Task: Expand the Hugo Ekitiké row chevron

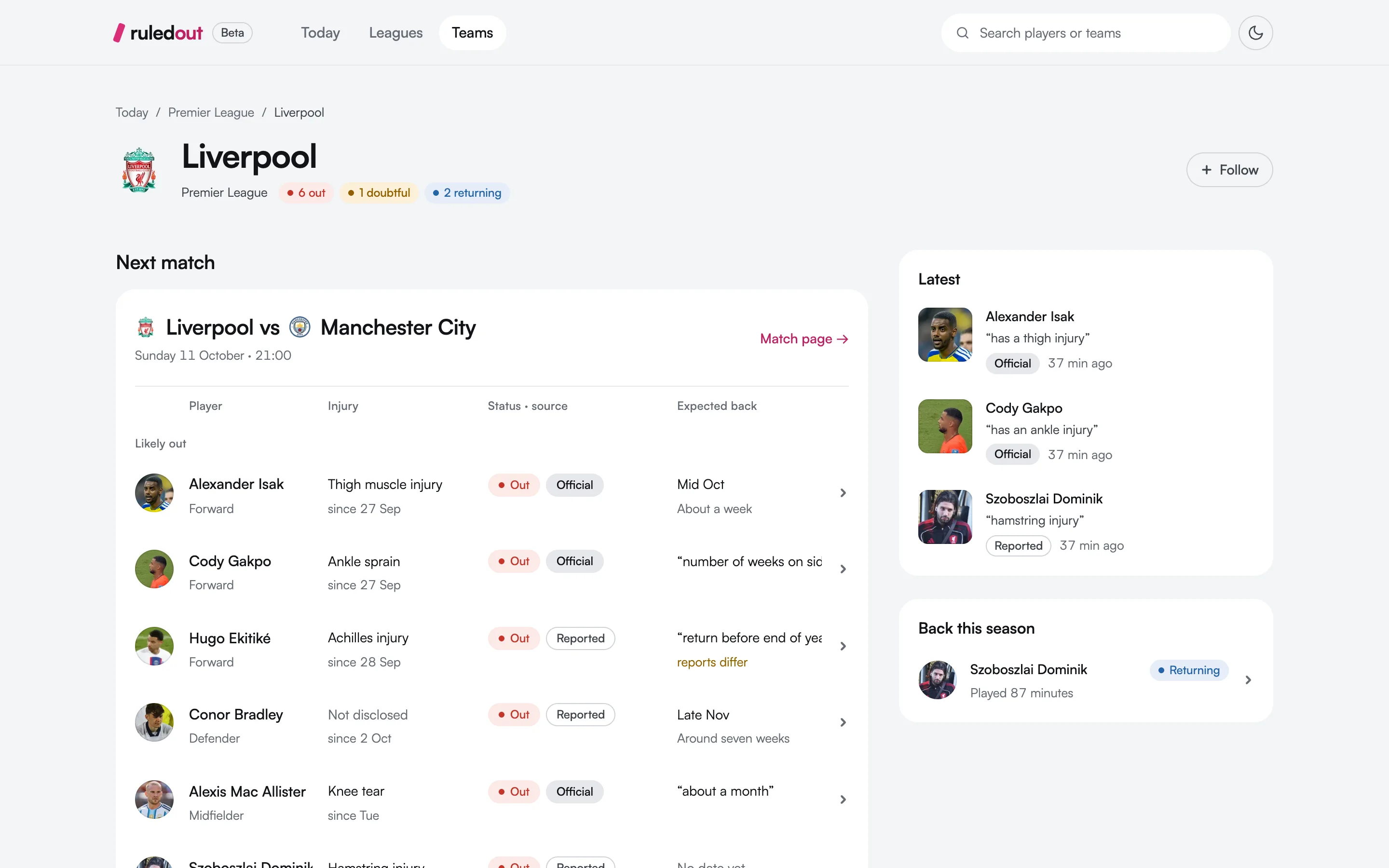Action: (x=843, y=646)
